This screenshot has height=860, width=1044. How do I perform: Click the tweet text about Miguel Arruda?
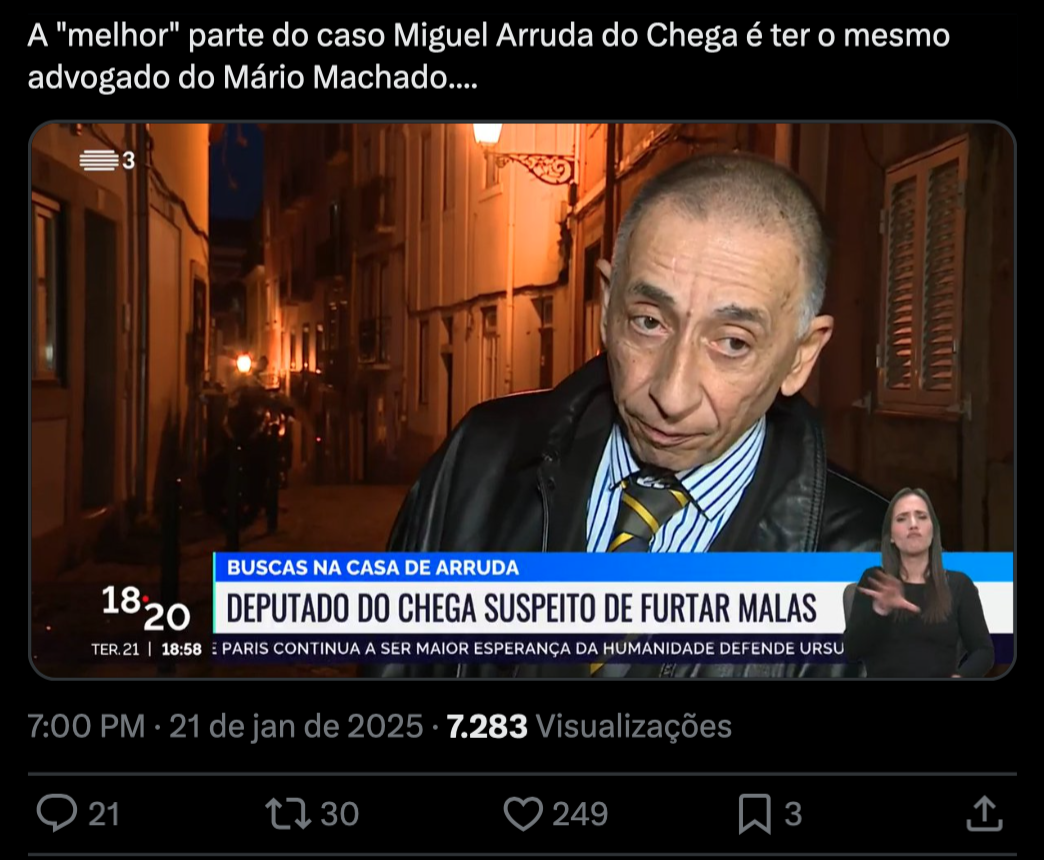pos(488,56)
